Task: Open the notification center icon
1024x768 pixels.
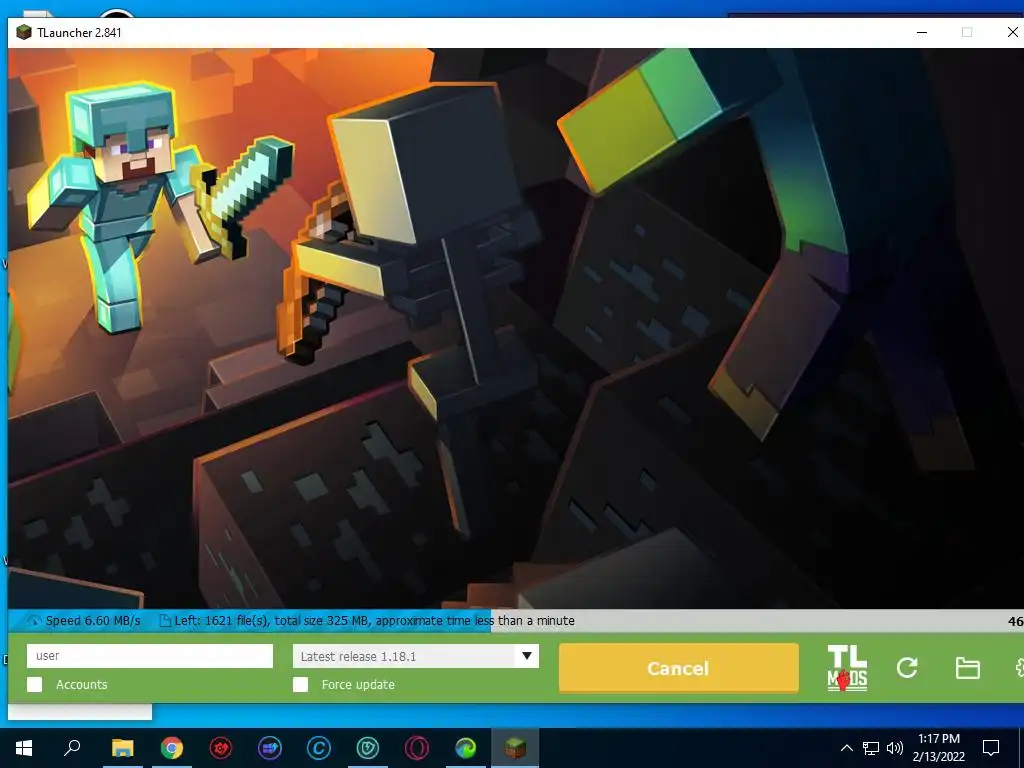Action: click(991, 748)
